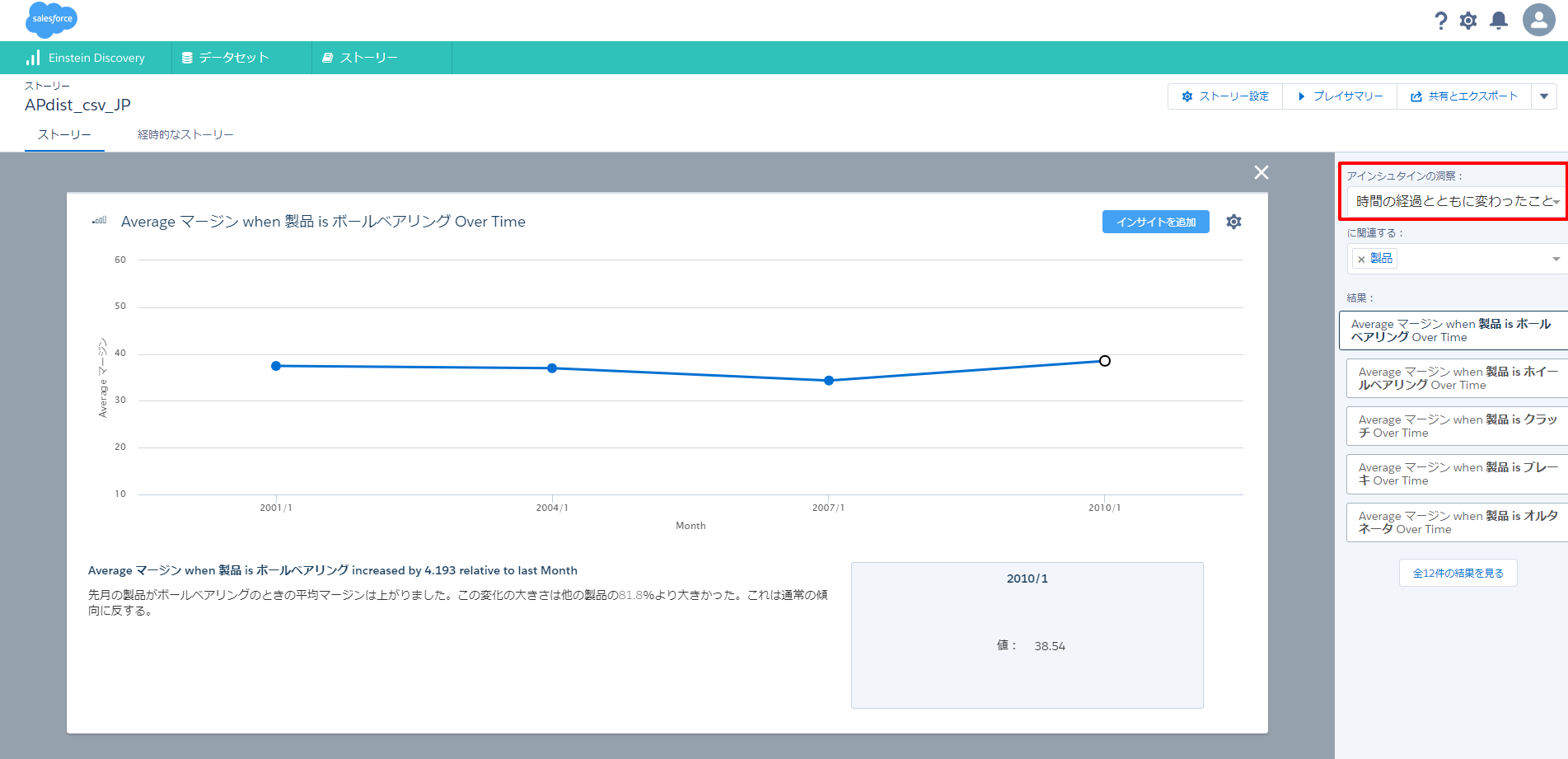Open the help question mark icon
The image size is (1568, 759).
click(x=1440, y=21)
